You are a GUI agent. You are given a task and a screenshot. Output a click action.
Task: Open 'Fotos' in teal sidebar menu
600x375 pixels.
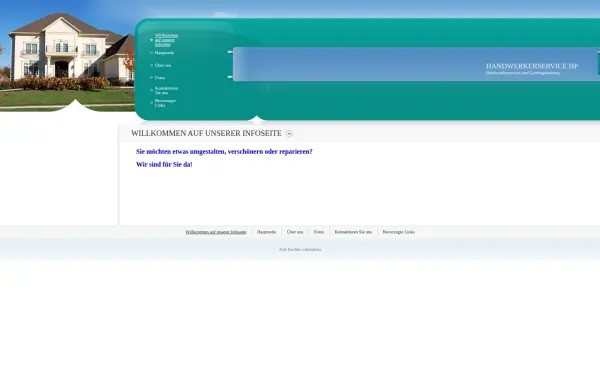[160, 78]
